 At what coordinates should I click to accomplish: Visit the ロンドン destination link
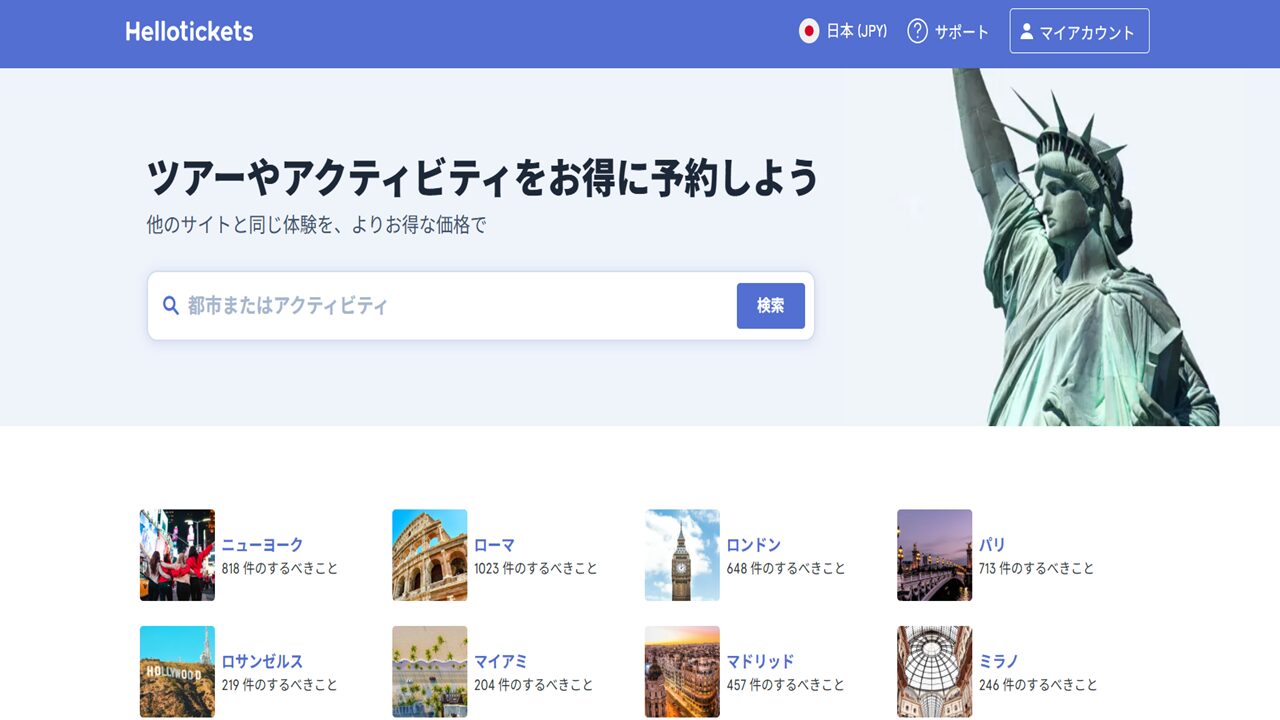tap(753, 545)
